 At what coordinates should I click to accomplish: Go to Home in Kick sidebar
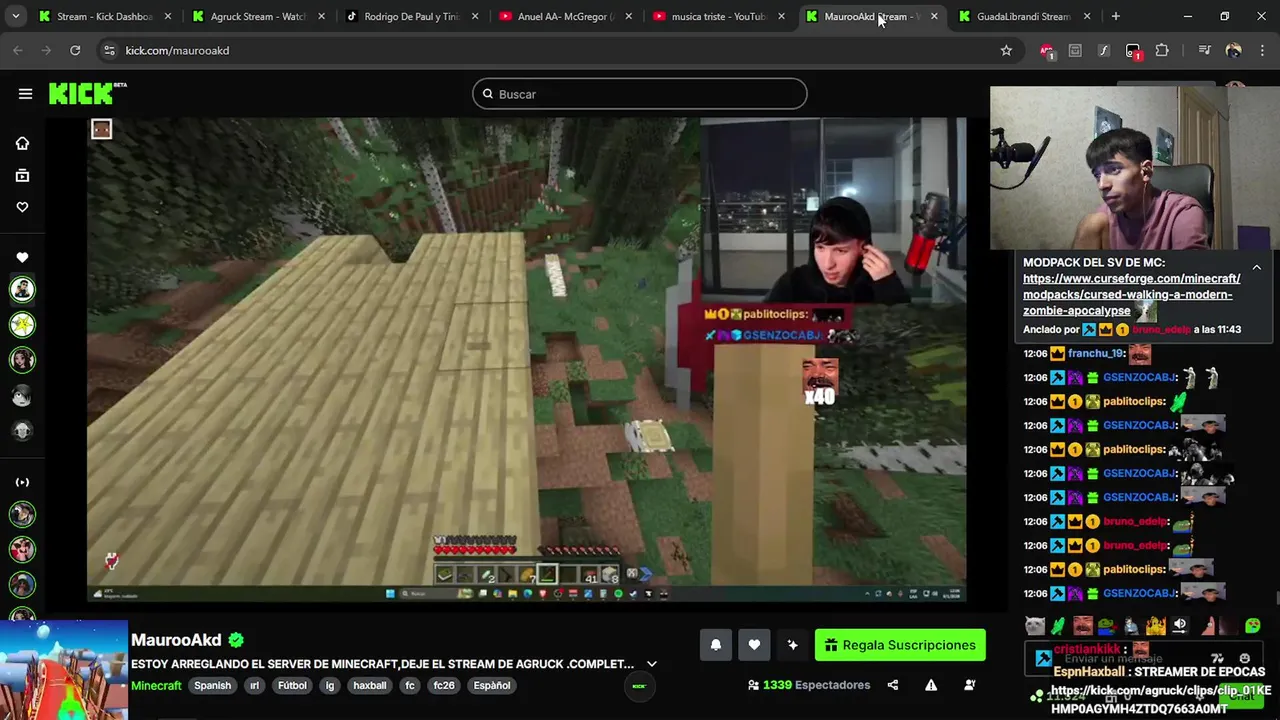[x=22, y=143]
